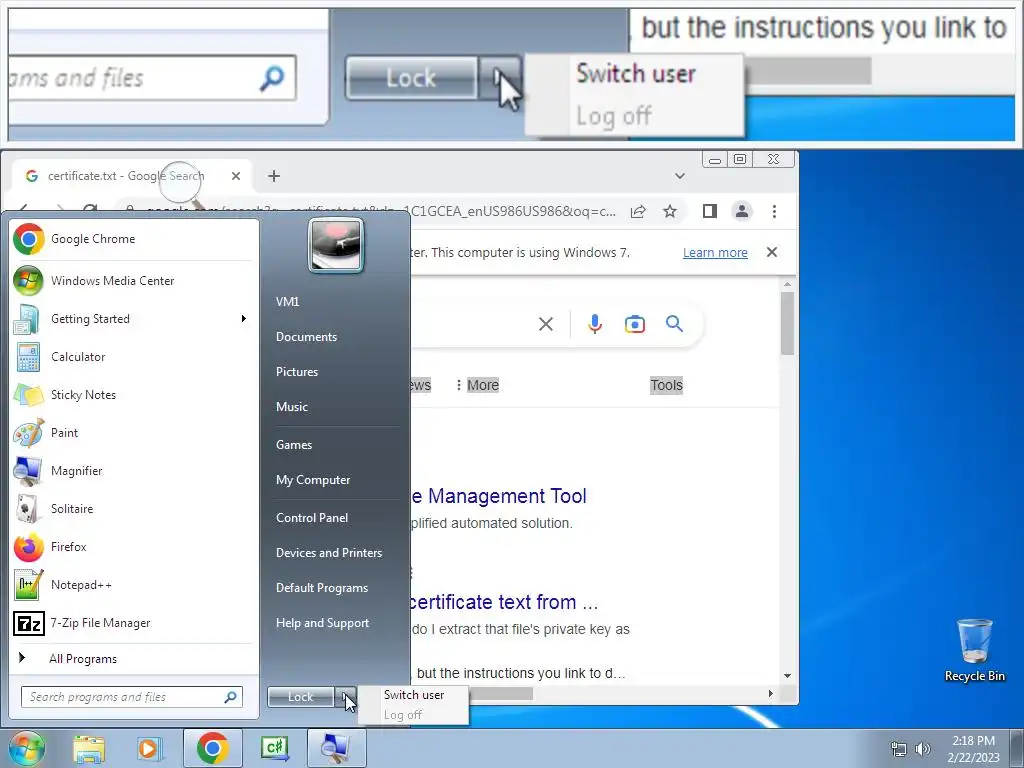The width and height of the screenshot is (1024, 768).
Task: Expand Getting Started submenu arrow
Action: [244, 319]
